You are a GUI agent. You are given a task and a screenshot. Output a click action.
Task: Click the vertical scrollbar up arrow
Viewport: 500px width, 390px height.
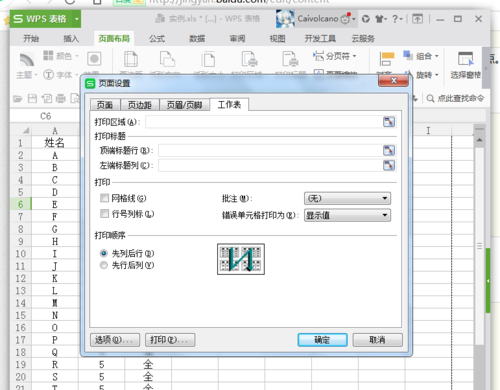tap(479, 140)
